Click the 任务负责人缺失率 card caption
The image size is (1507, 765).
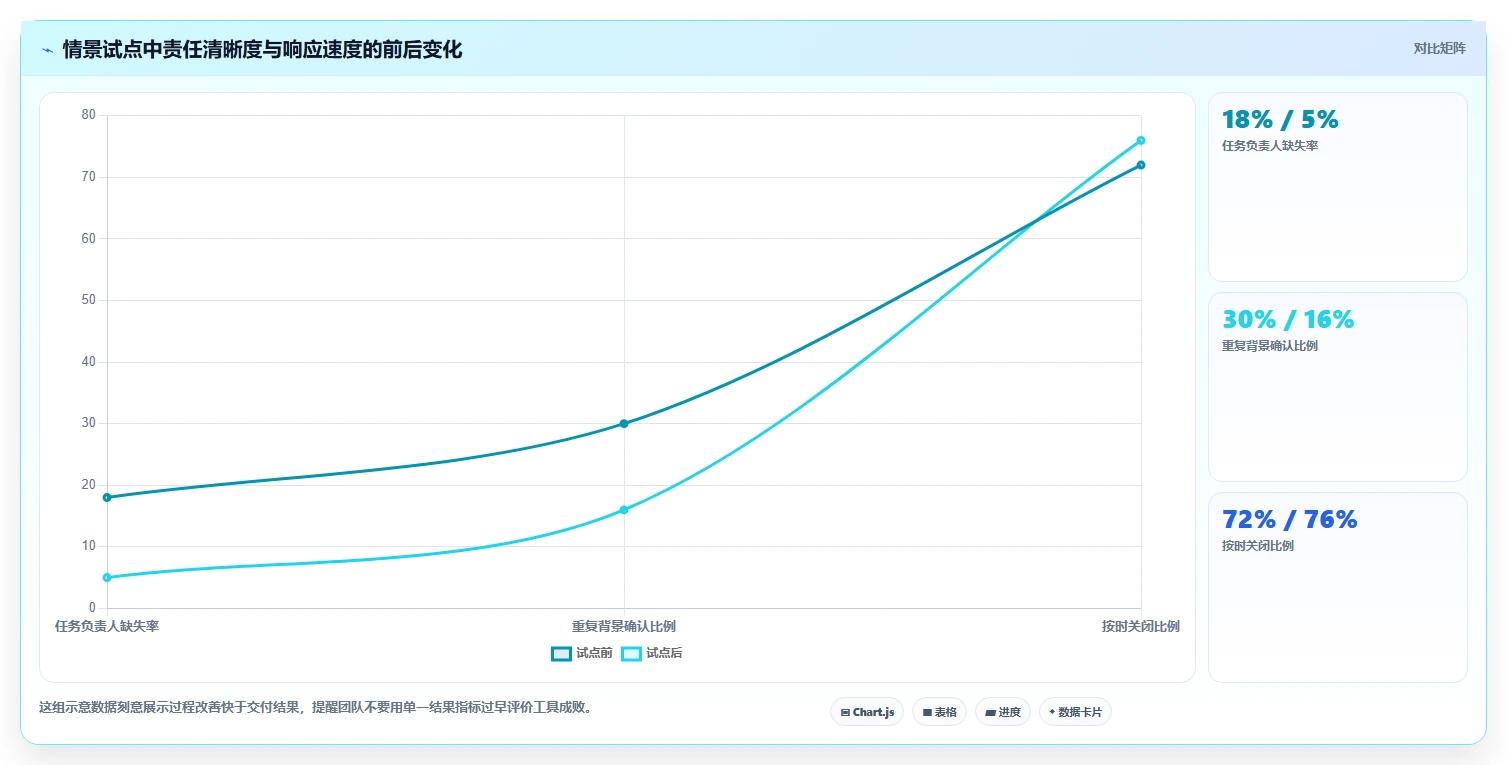[x=1270, y=146]
